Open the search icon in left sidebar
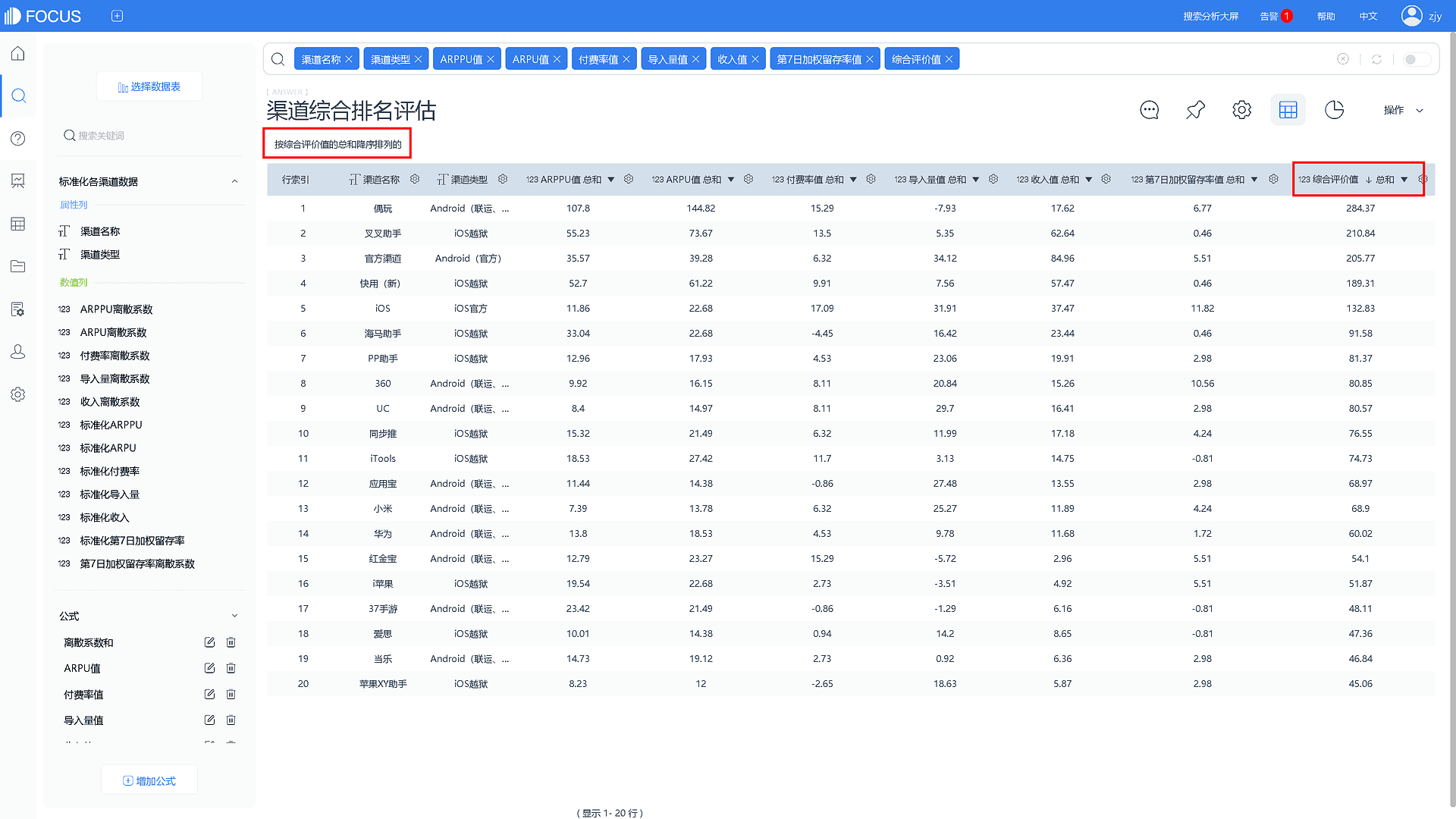Image resolution: width=1456 pixels, height=819 pixels. 19,96
